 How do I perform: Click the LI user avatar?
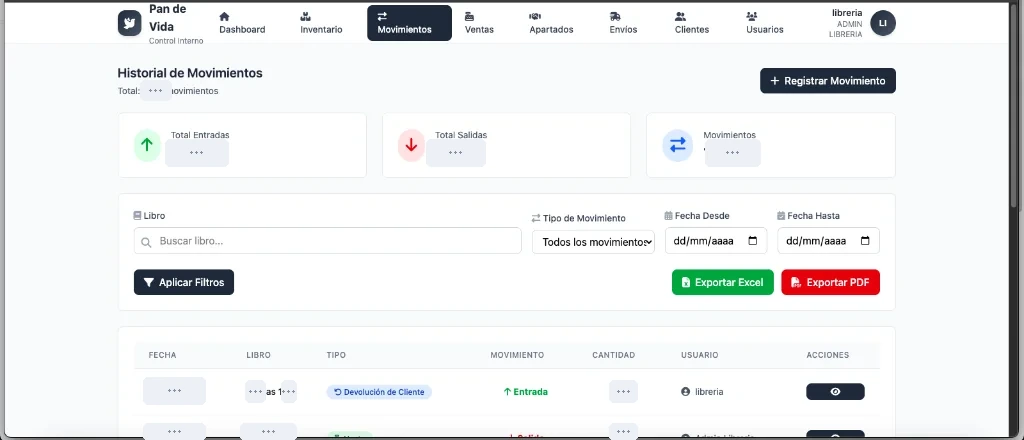(883, 23)
